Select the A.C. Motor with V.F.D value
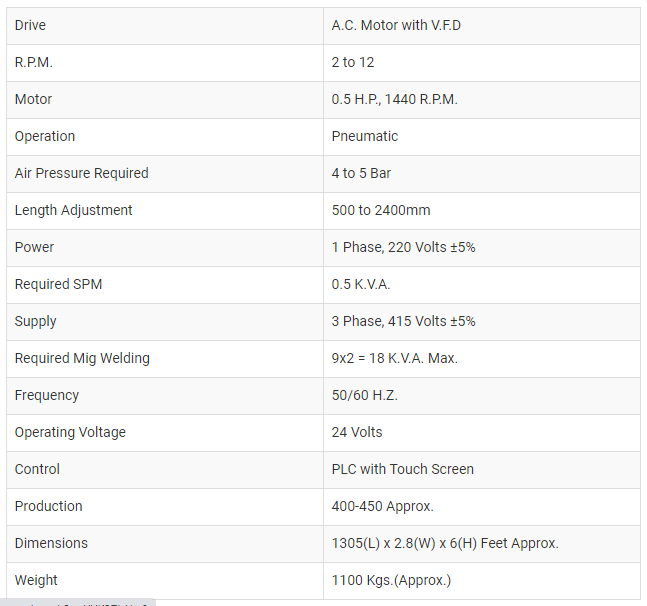Viewport: 647px width, 606px height. point(396,26)
